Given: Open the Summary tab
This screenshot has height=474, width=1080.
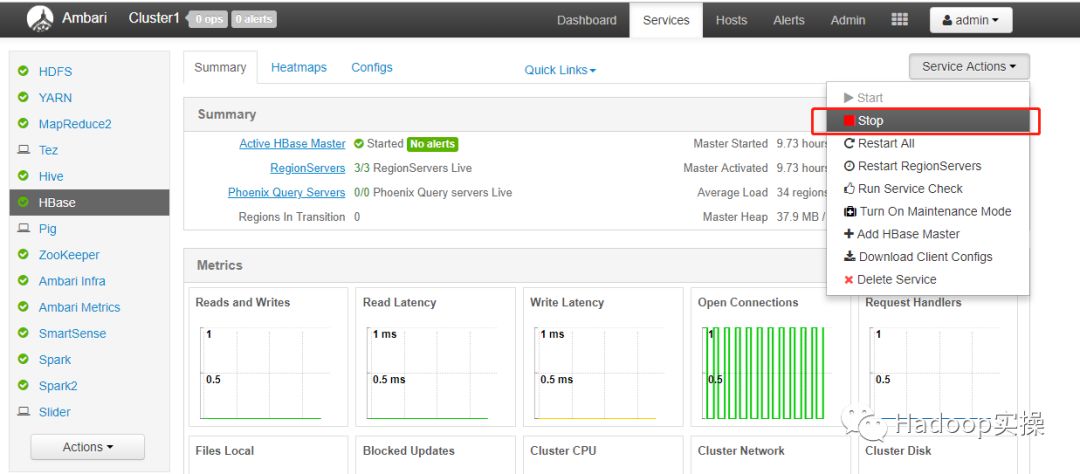Looking at the screenshot, I should 220,68.
